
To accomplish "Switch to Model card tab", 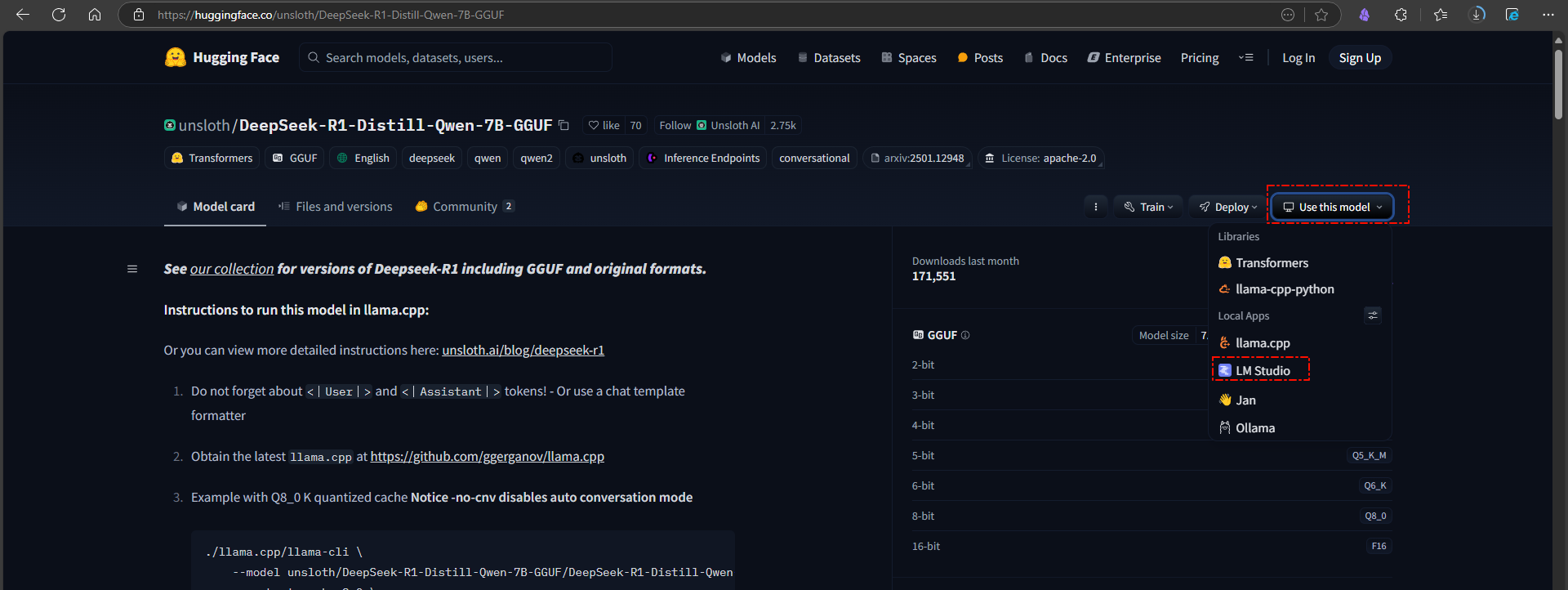I will point(216,207).
